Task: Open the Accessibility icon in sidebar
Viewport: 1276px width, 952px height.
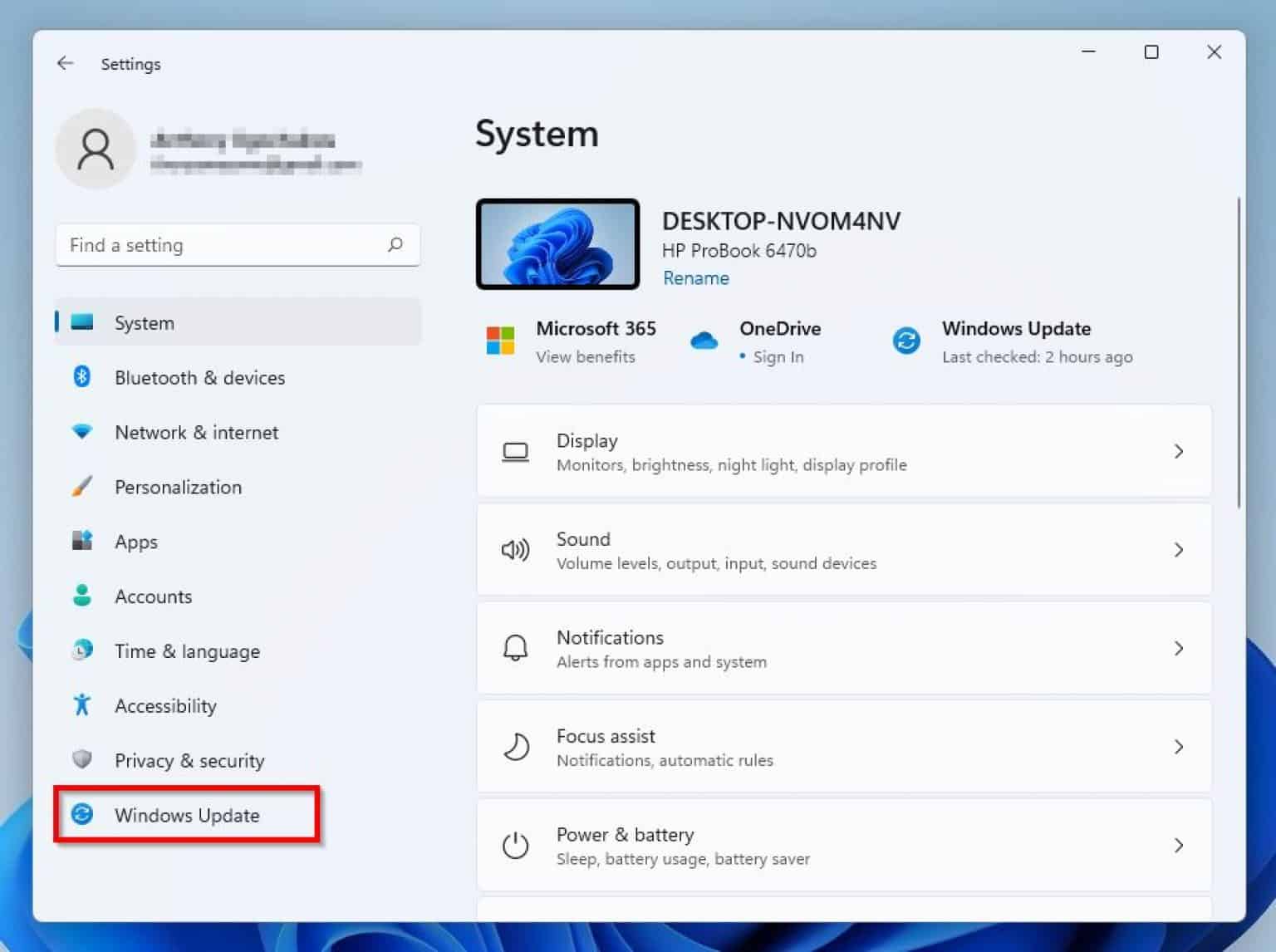Action: coord(81,705)
